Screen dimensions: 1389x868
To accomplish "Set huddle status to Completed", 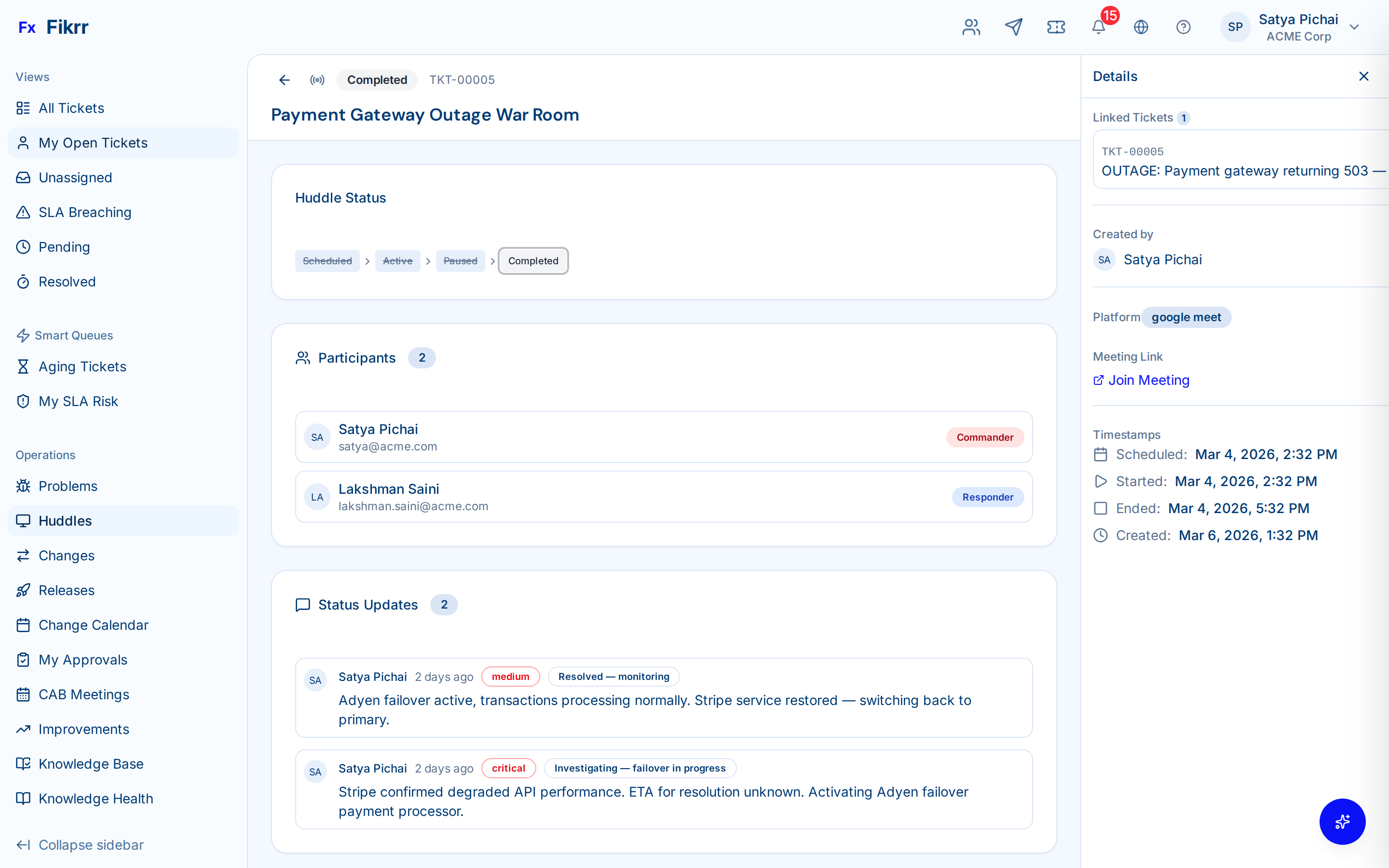I will tap(532, 260).
